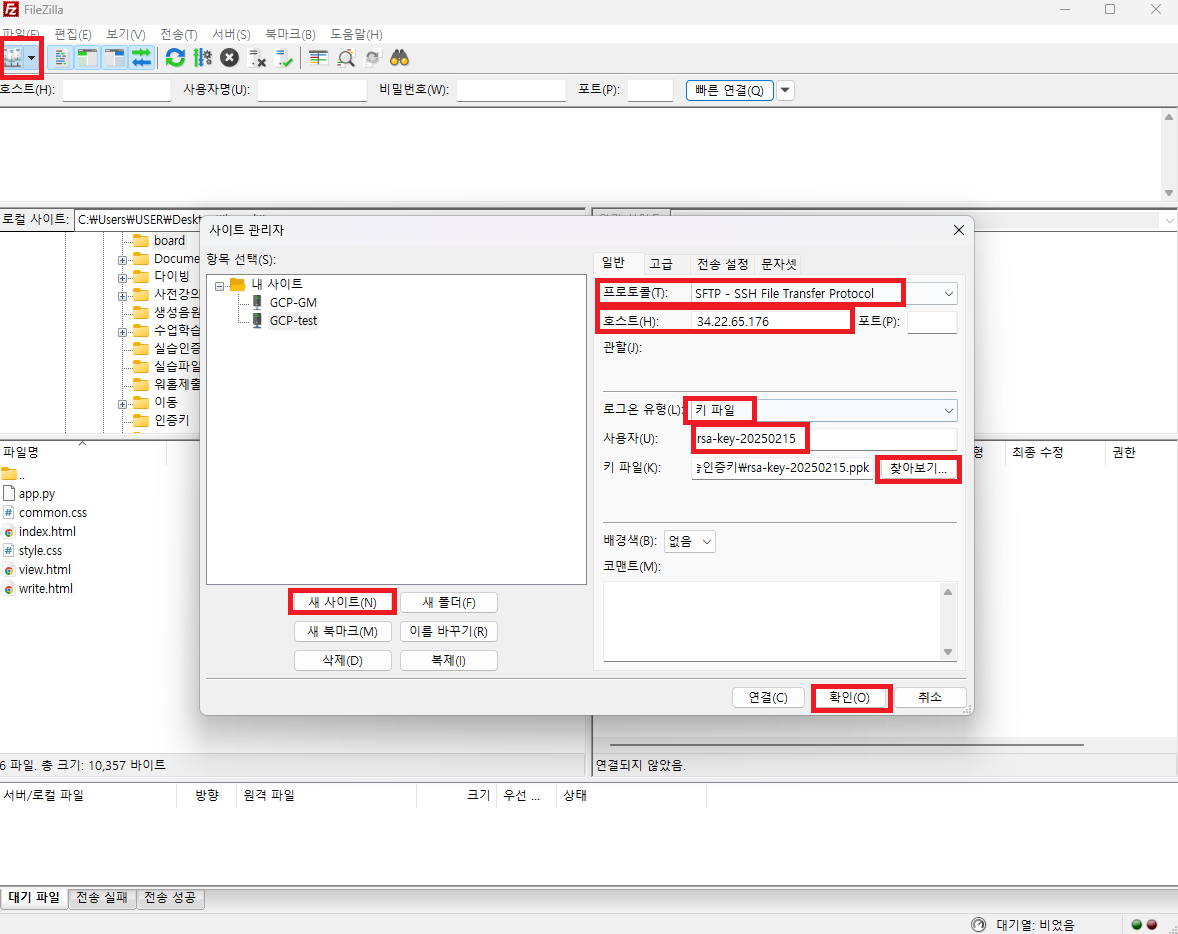Click the 찾아보기... browse button
Image resolution: width=1178 pixels, height=934 pixels.
pyautogui.click(x=918, y=468)
